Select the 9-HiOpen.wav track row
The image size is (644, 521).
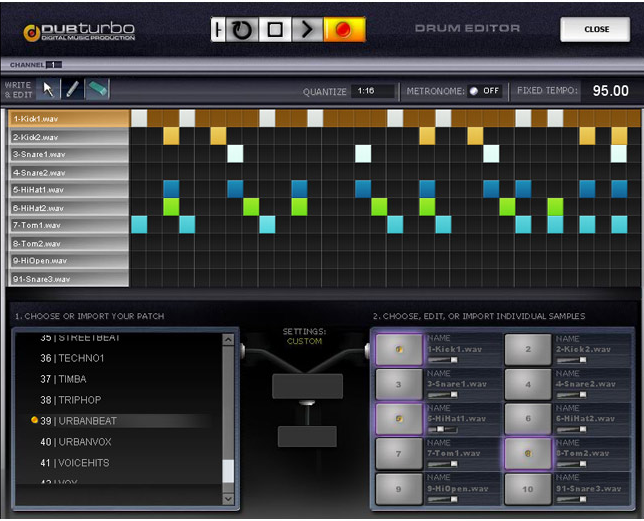69,261
